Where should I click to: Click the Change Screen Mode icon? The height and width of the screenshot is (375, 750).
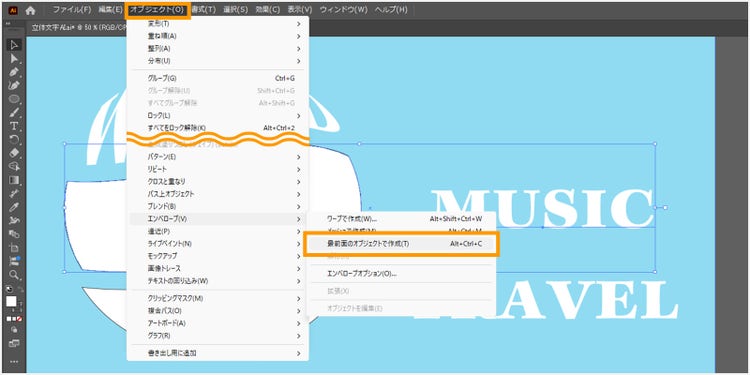click(14, 343)
